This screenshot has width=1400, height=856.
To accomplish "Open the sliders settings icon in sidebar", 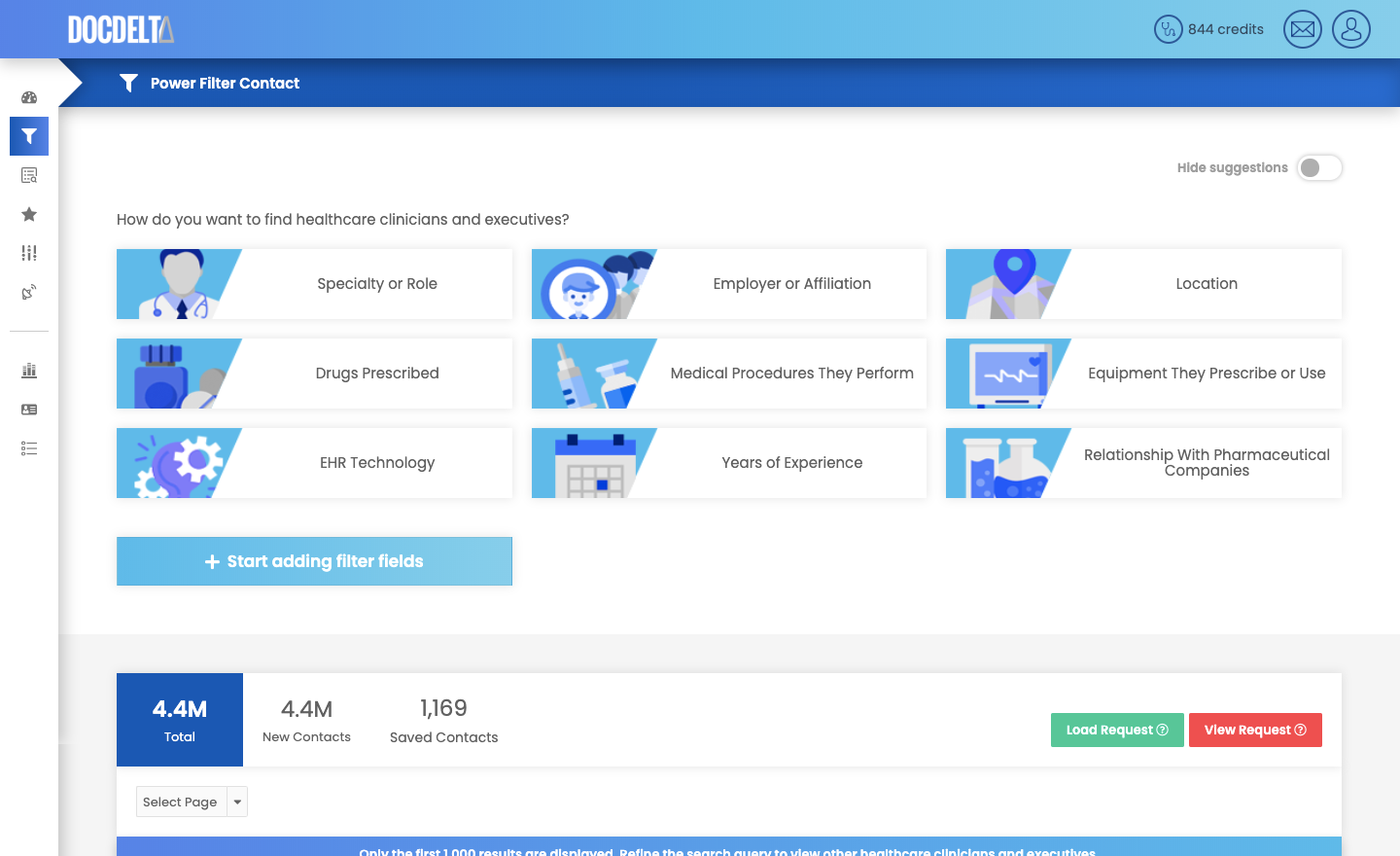I will [29, 253].
